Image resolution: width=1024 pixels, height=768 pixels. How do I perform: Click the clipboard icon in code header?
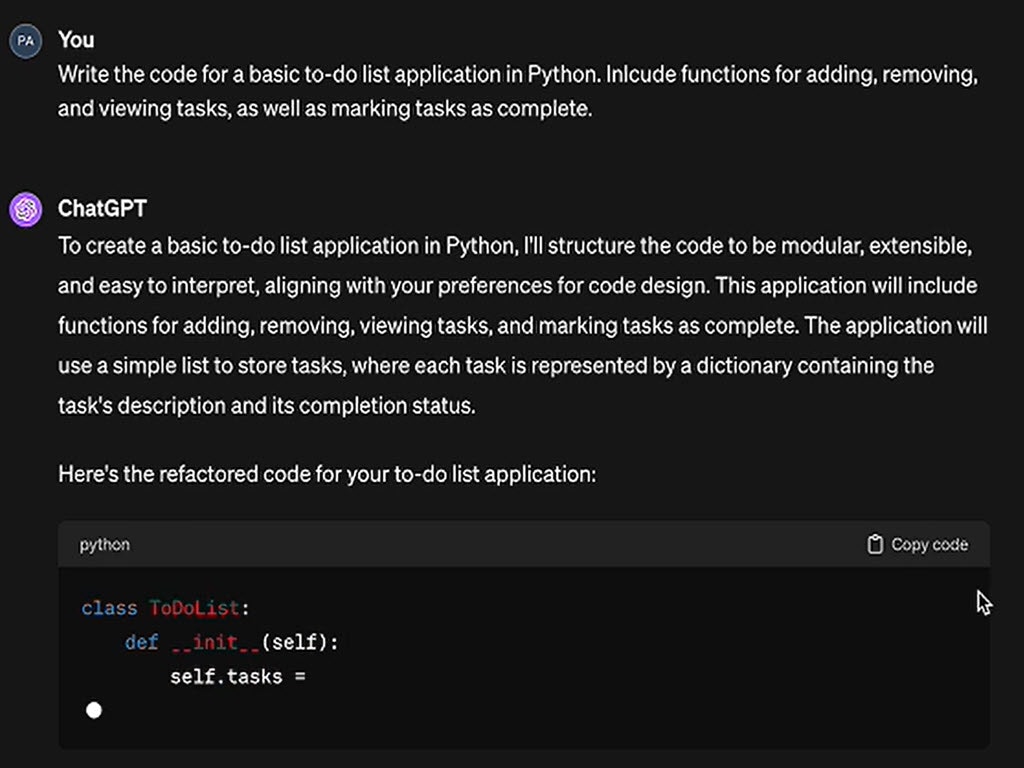[875, 545]
